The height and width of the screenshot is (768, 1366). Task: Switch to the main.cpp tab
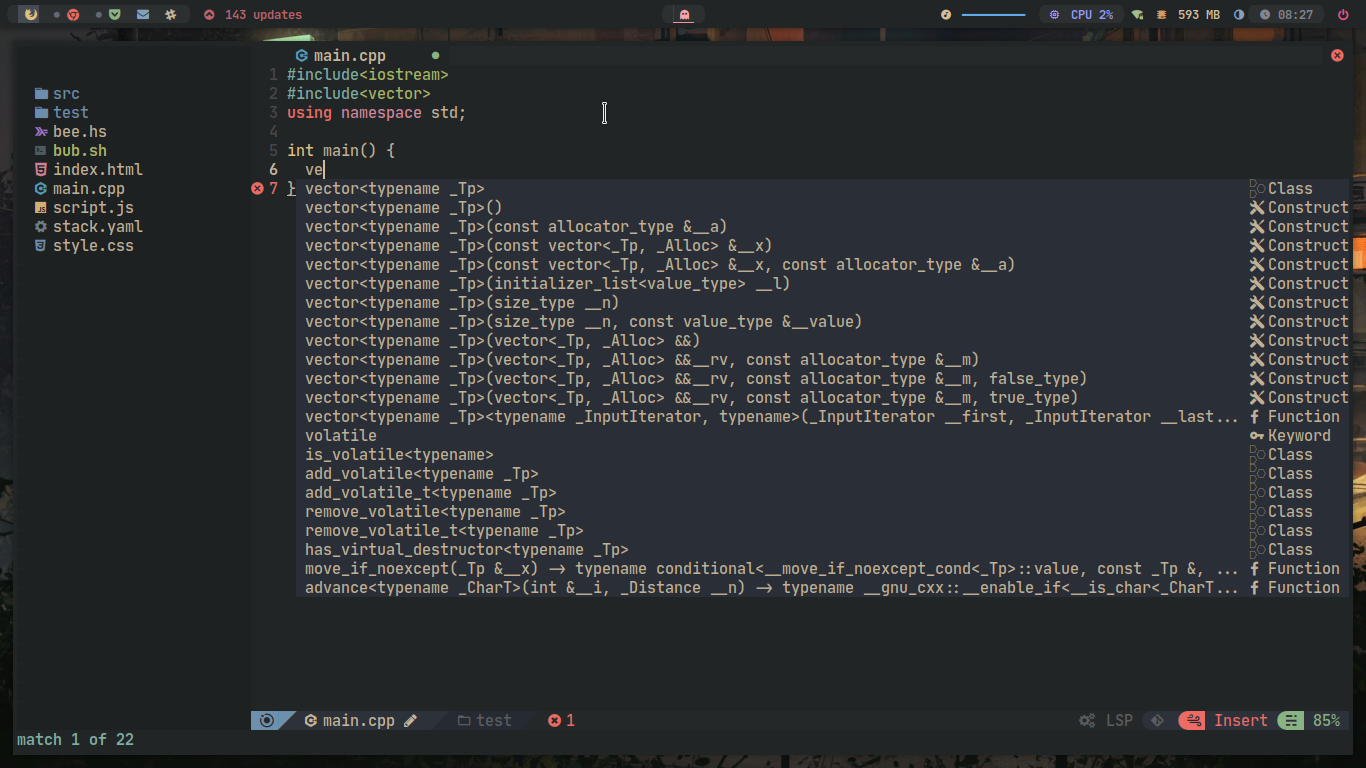(x=349, y=55)
